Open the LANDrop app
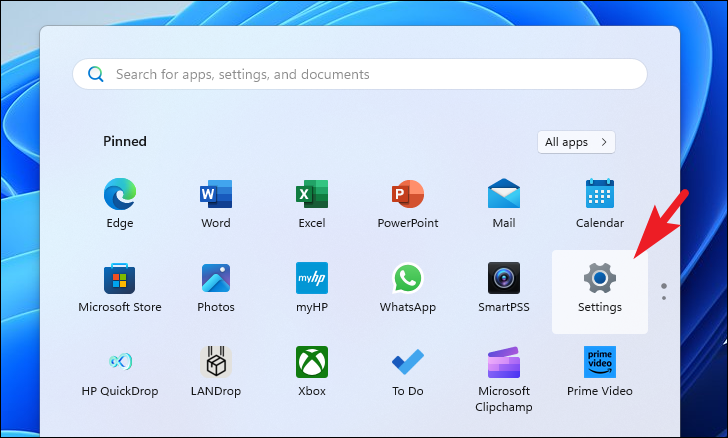 click(x=216, y=372)
